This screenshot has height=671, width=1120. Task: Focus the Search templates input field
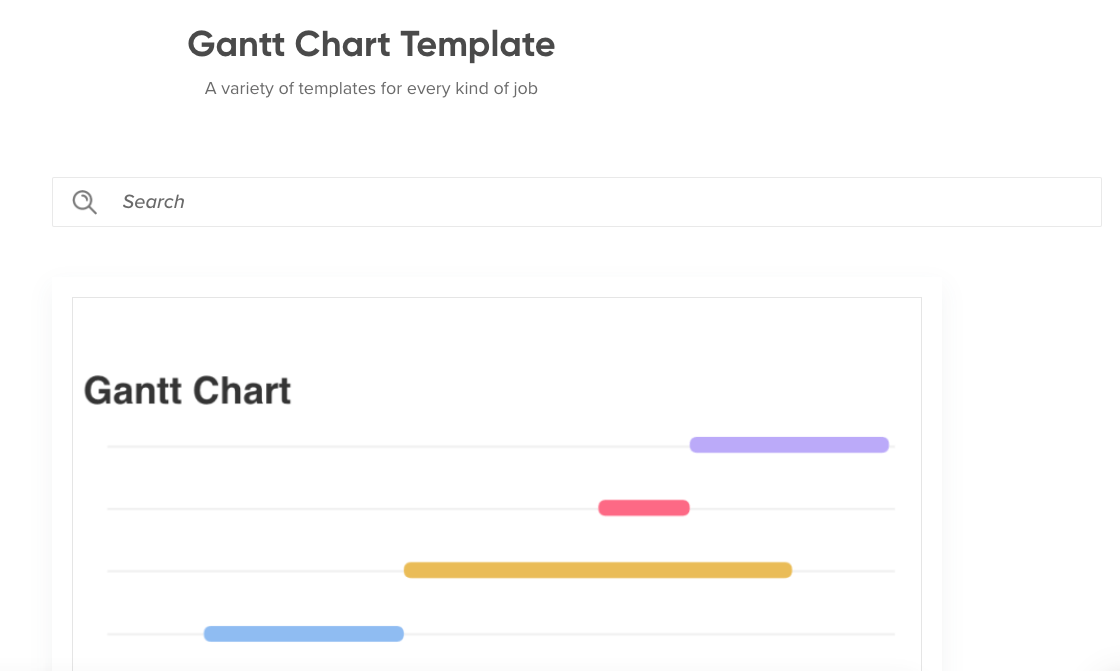pyautogui.click(x=600, y=202)
